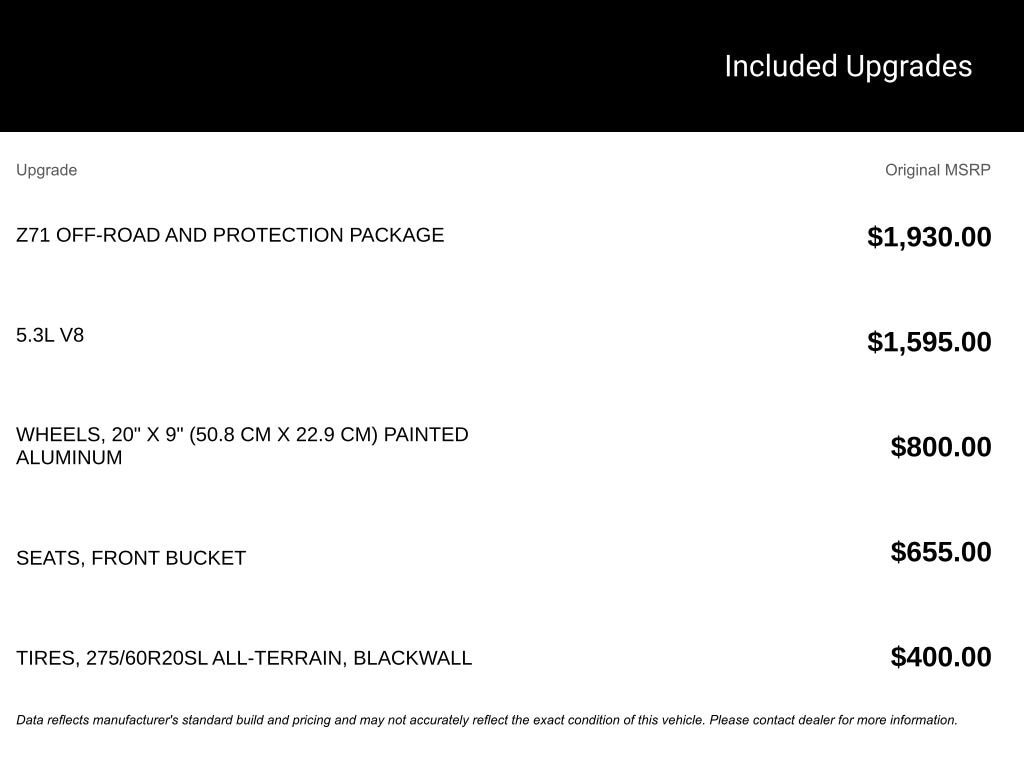Select the Upgrade column header
1024x768 pixels.
point(46,170)
